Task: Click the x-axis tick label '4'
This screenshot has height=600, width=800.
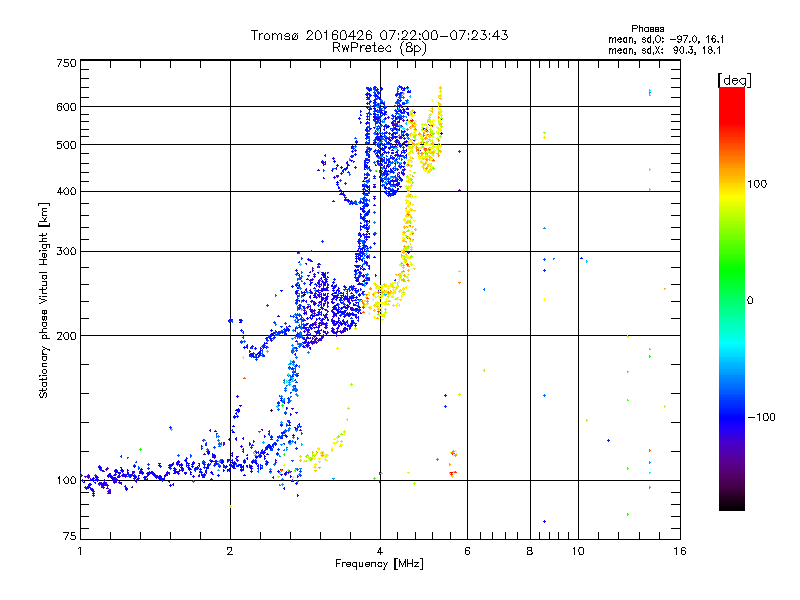Action: 380,551
